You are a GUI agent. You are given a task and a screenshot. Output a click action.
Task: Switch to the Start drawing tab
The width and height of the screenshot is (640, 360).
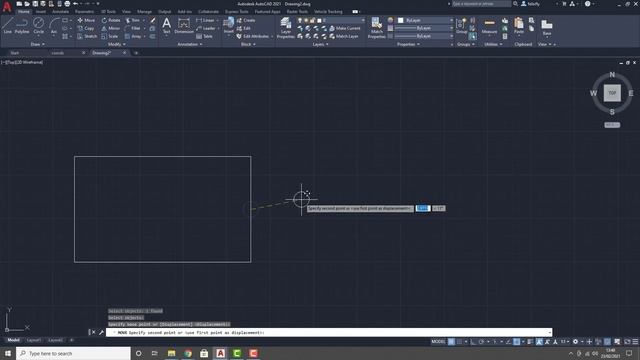(15, 53)
